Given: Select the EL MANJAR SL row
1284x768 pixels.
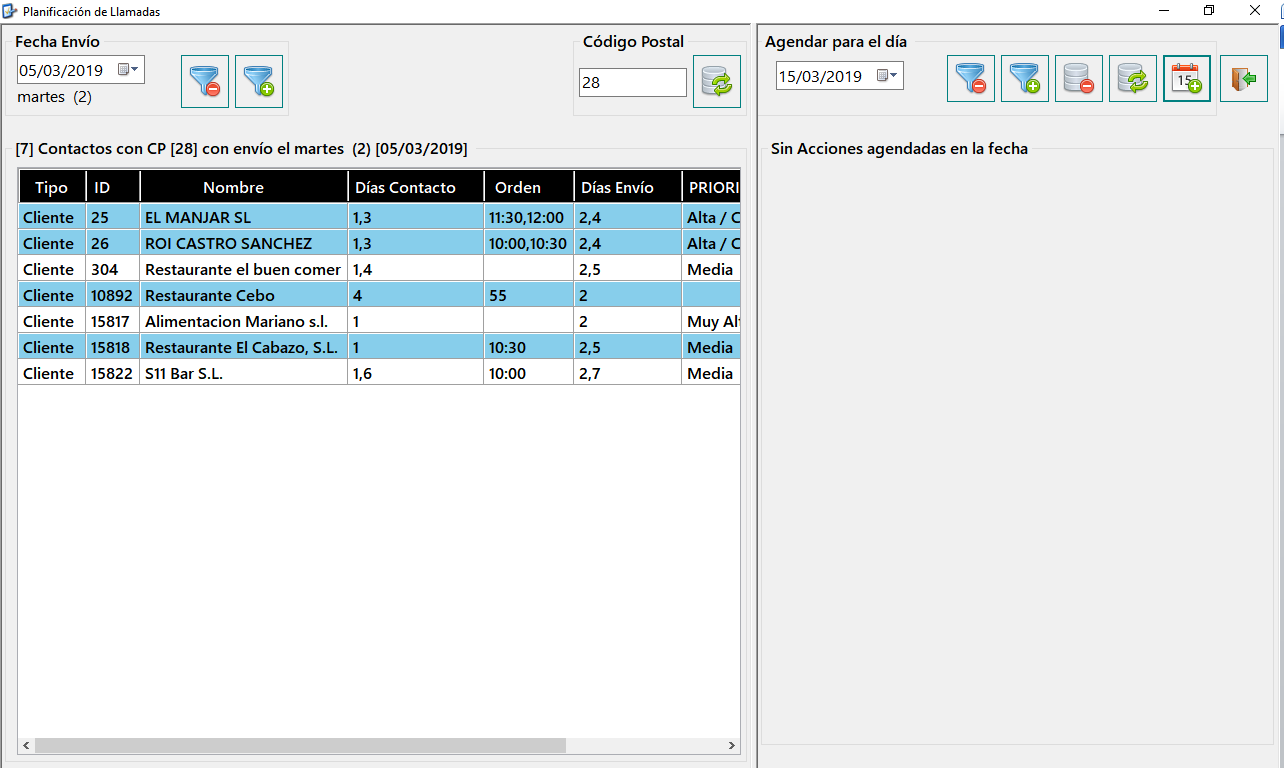Looking at the screenshot, I should (x=380, y=217).
